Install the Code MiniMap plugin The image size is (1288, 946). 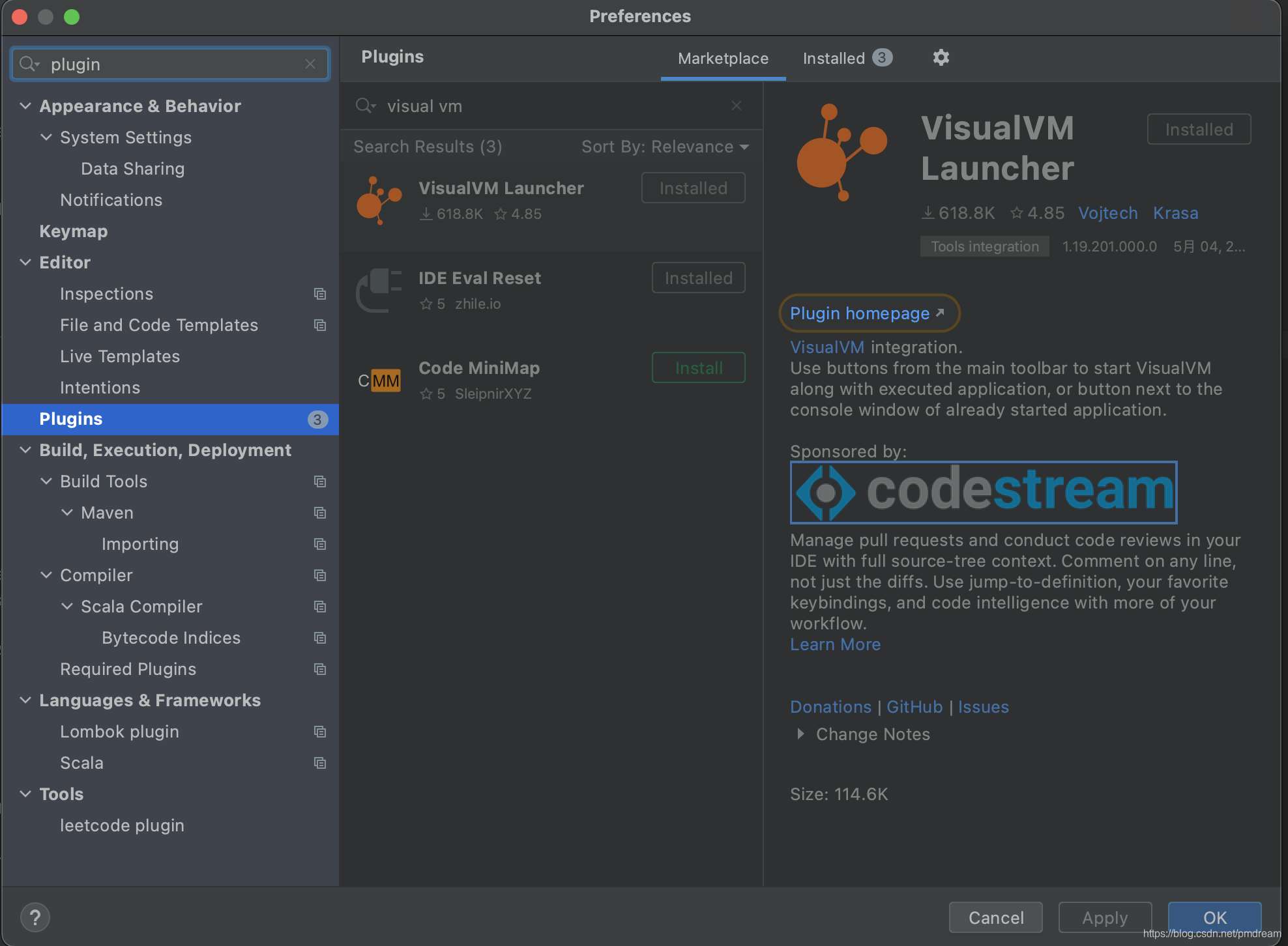tap(698, 368)
